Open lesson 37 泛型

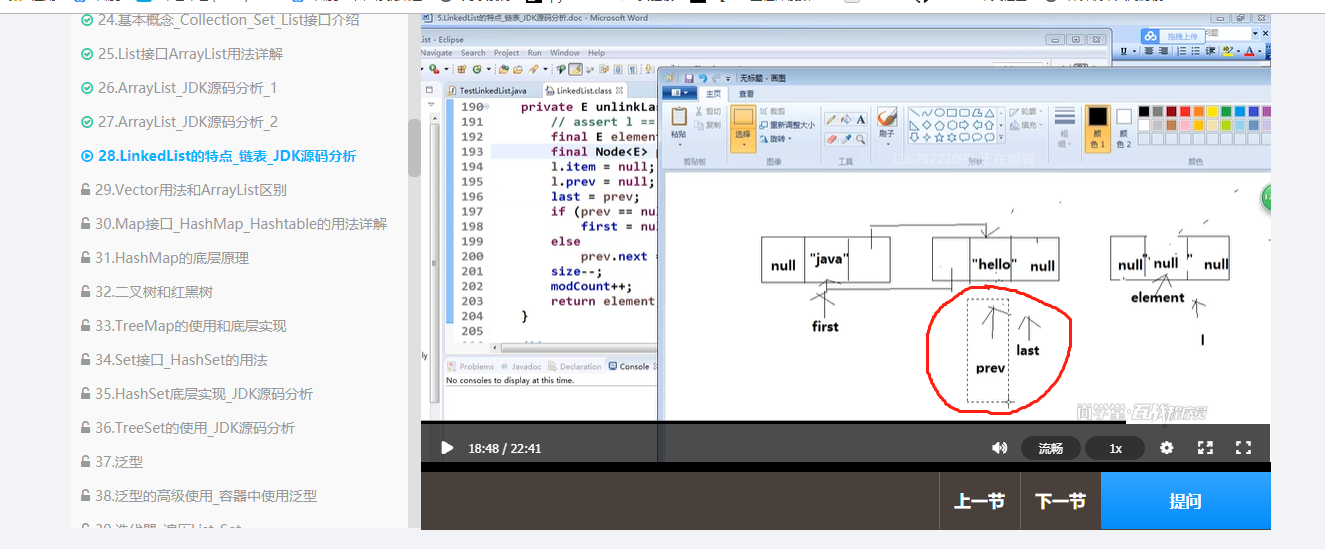pos(112,462)
